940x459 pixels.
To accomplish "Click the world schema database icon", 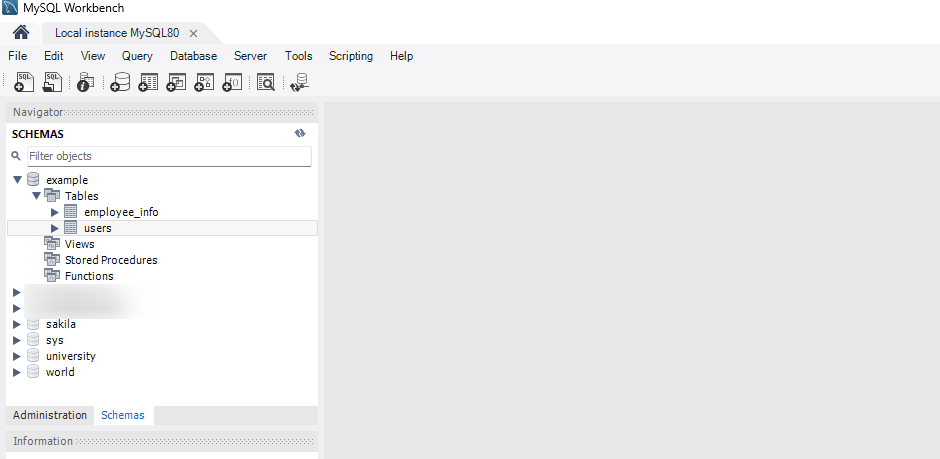I will tap(33, 372).
